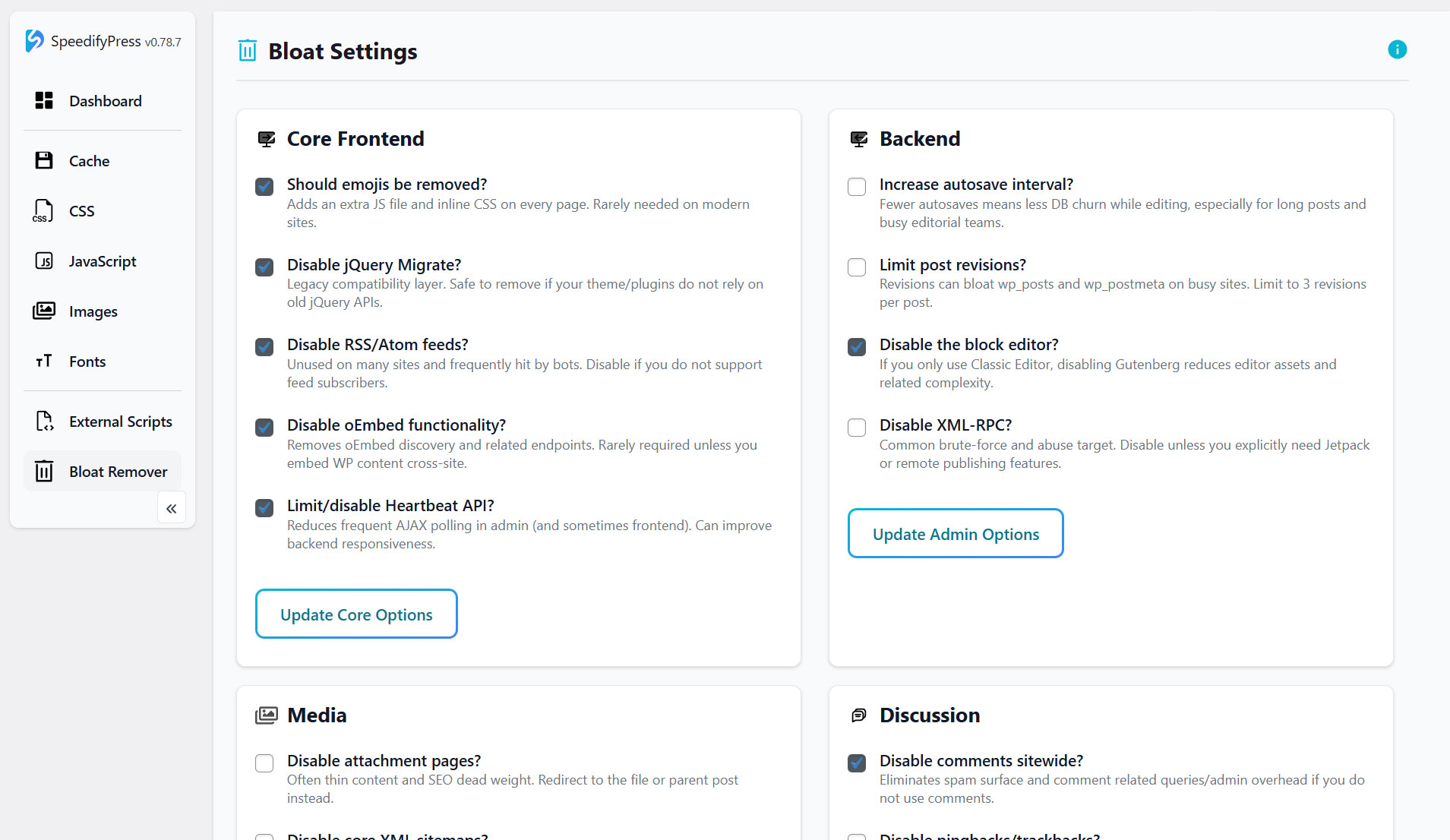The width and height of the screenshot is (1450, 840).
Task: Click the trash icon beside Bloat Settings title
Action: coord(248,51)
